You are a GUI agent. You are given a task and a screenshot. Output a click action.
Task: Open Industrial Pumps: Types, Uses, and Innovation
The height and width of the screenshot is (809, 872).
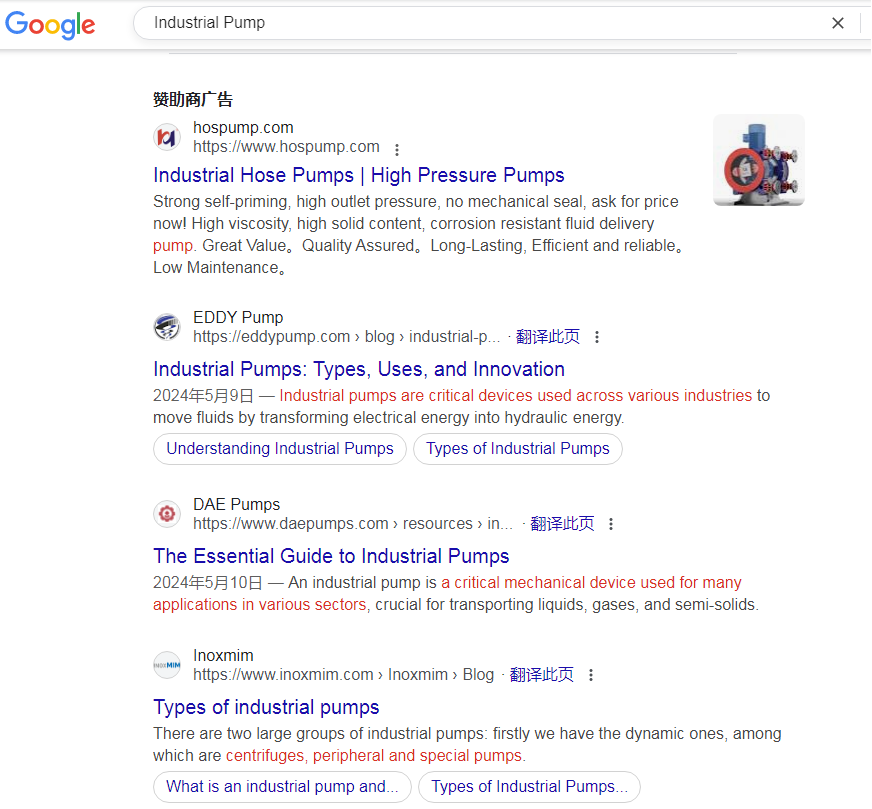[x=359, y=369]
